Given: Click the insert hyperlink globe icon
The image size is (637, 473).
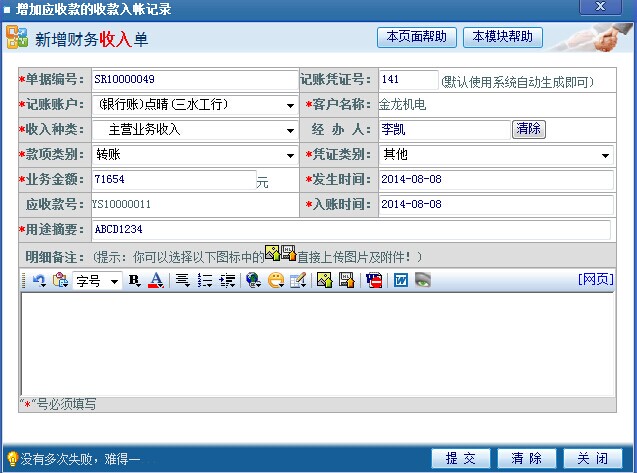Looking at the screenshot, I should point(253,281).
